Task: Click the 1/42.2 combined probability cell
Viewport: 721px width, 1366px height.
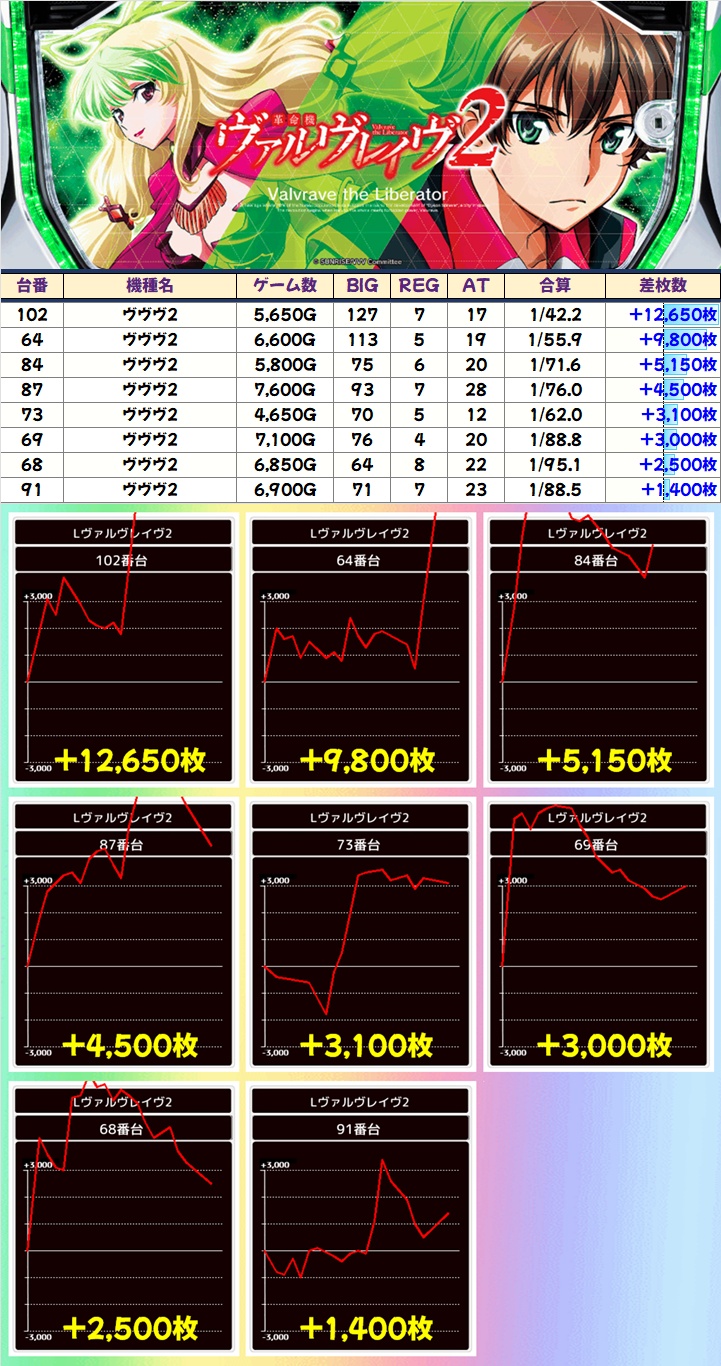Action: click(x=554, y=315)
